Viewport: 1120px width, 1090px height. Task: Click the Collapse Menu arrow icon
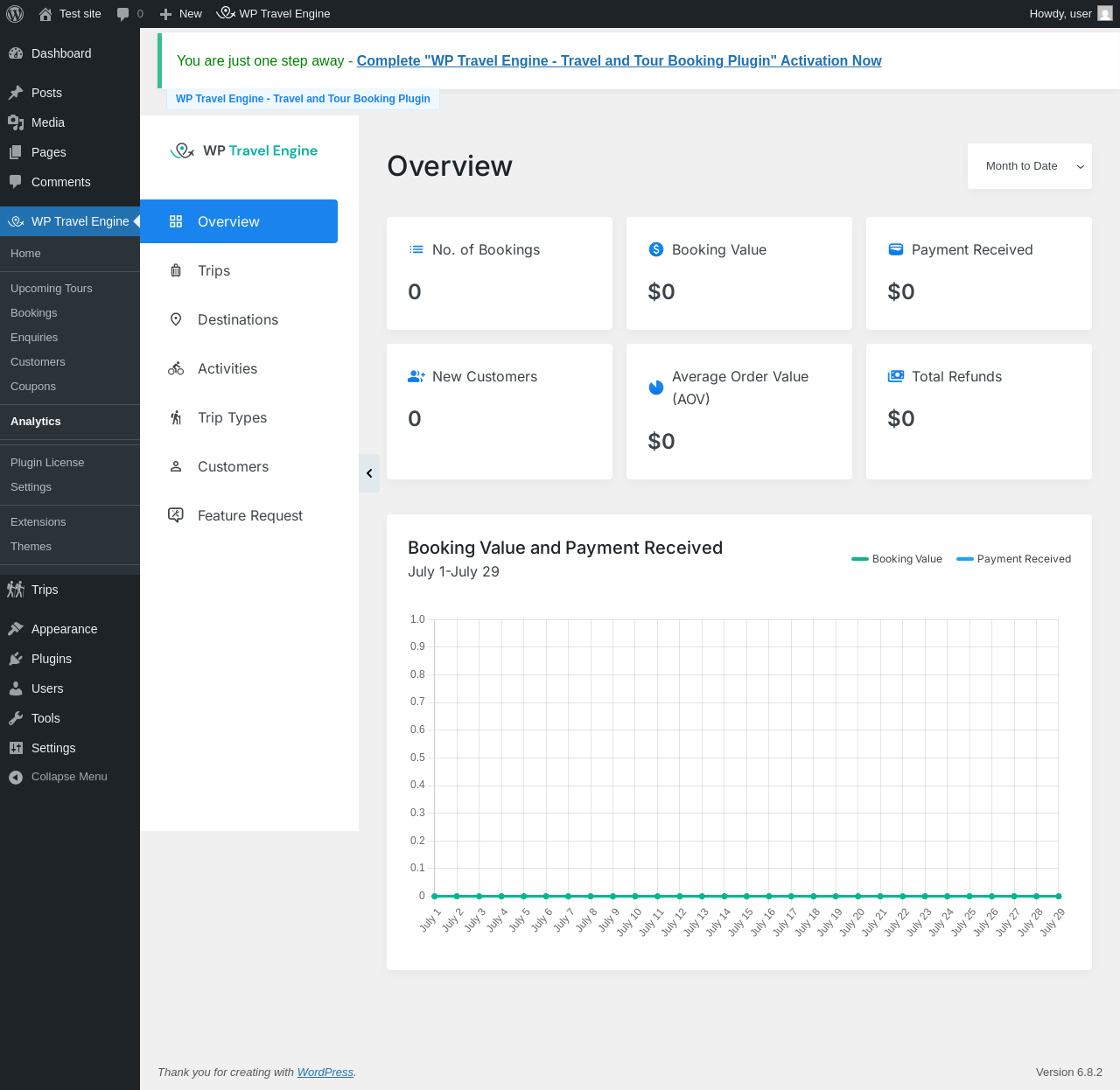16,777
